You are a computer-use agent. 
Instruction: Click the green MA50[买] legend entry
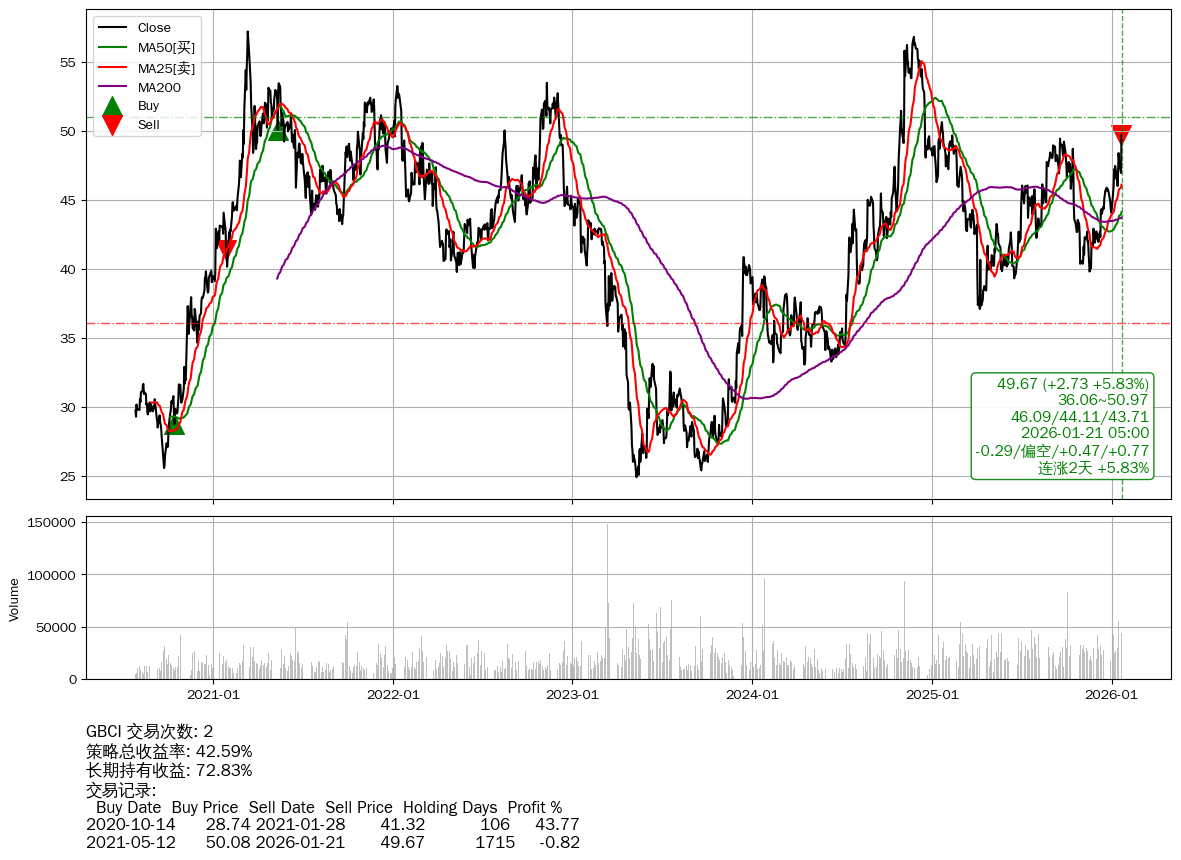pos(166,47)
